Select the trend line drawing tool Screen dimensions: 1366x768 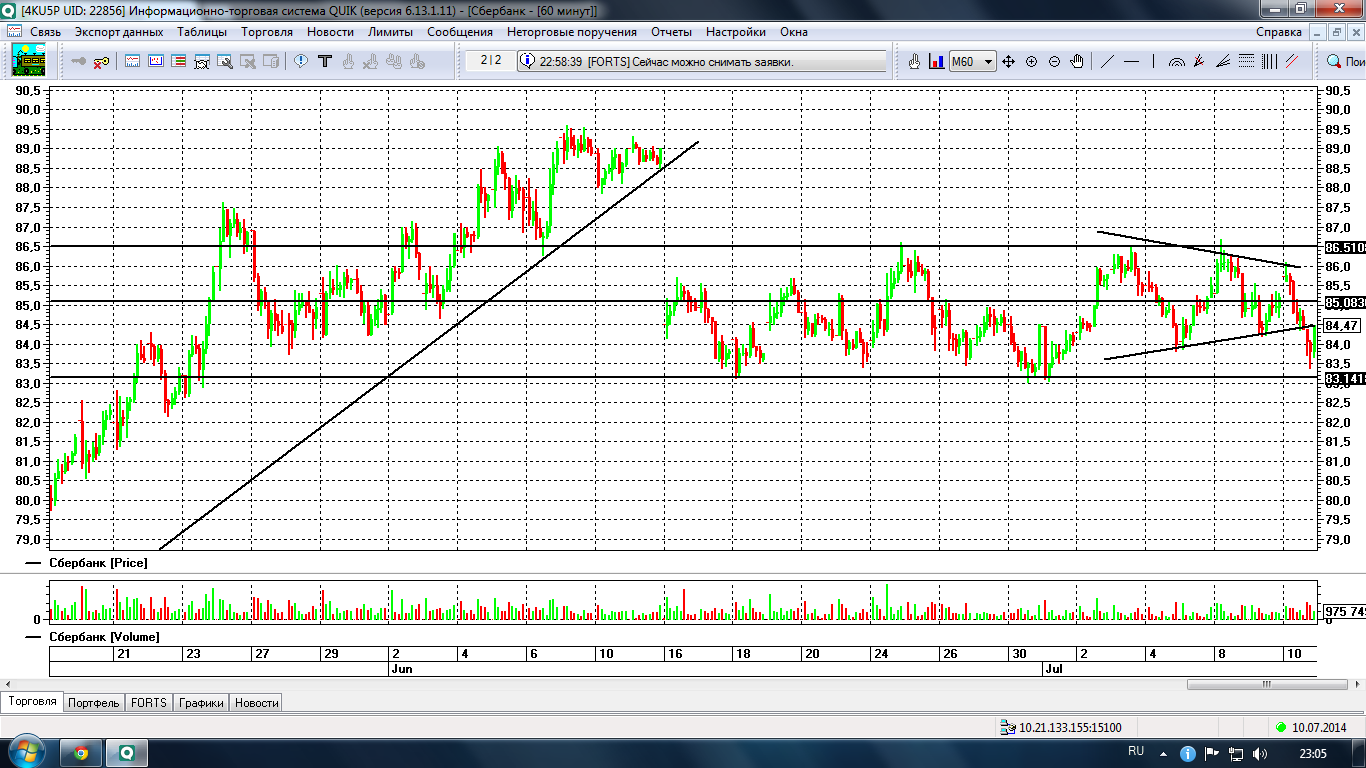pyautogui.click(x=1108, y=62)
